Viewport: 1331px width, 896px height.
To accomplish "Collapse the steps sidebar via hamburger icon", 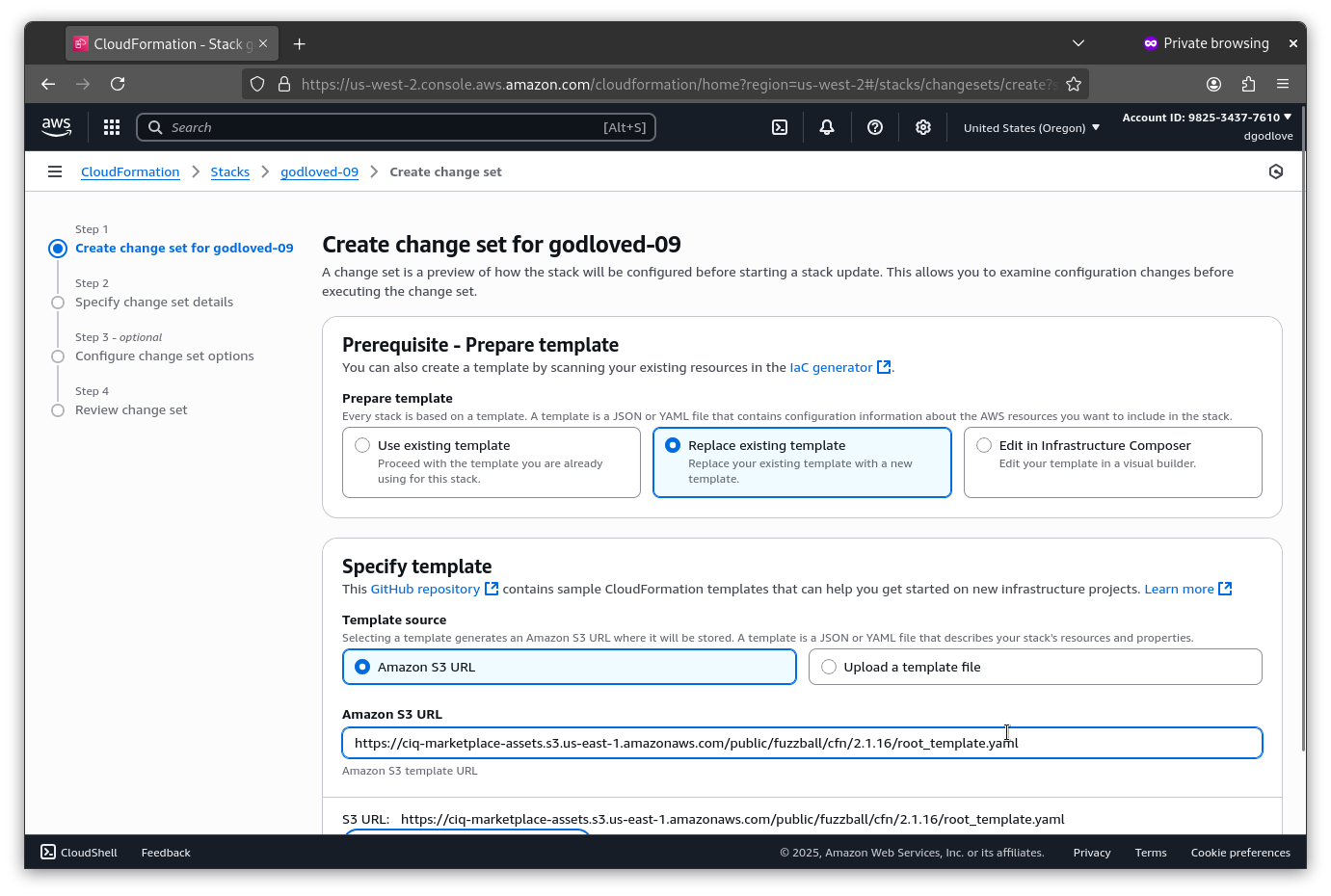I will click(x=55, y=171).
